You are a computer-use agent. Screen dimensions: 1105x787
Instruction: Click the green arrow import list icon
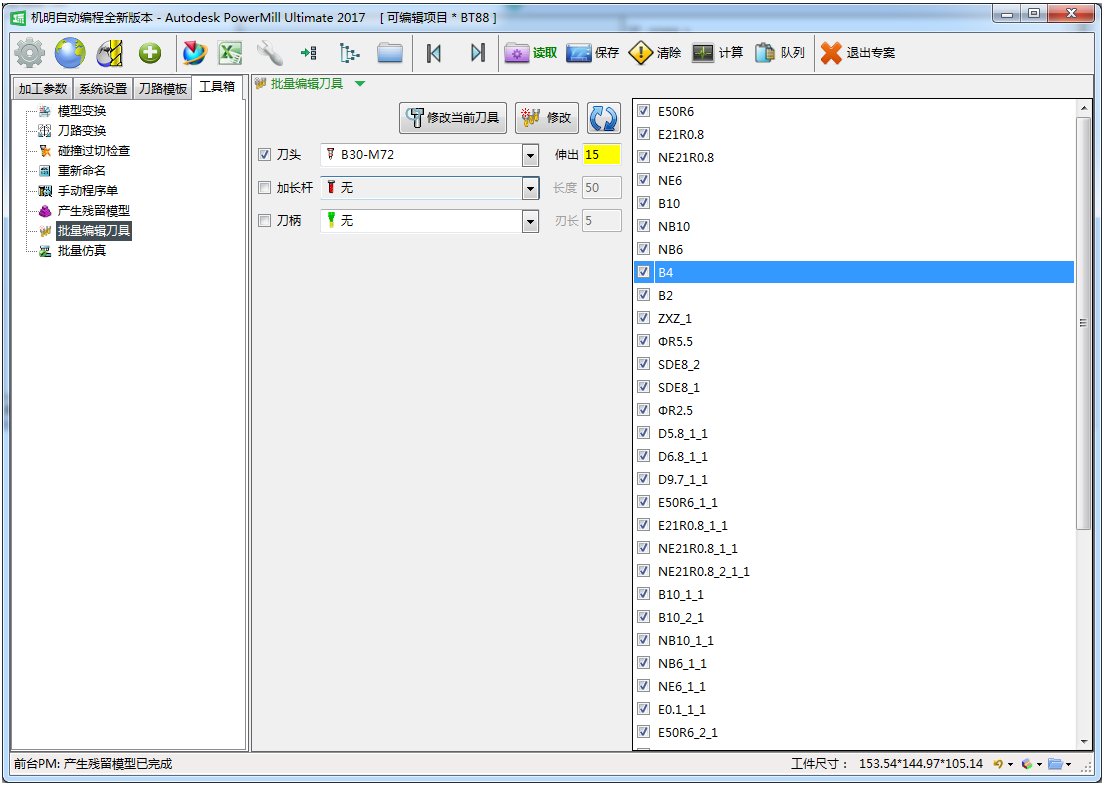(309, 53)
